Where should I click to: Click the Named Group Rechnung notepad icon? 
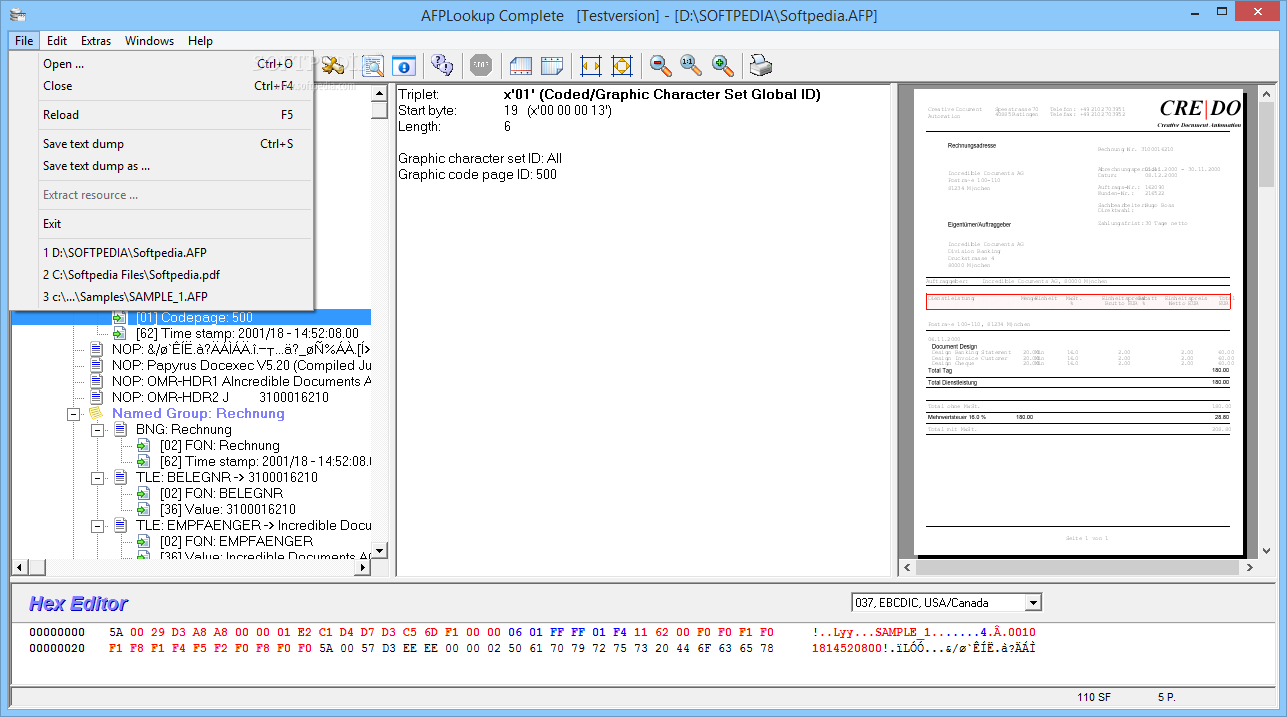coord(96,413)
